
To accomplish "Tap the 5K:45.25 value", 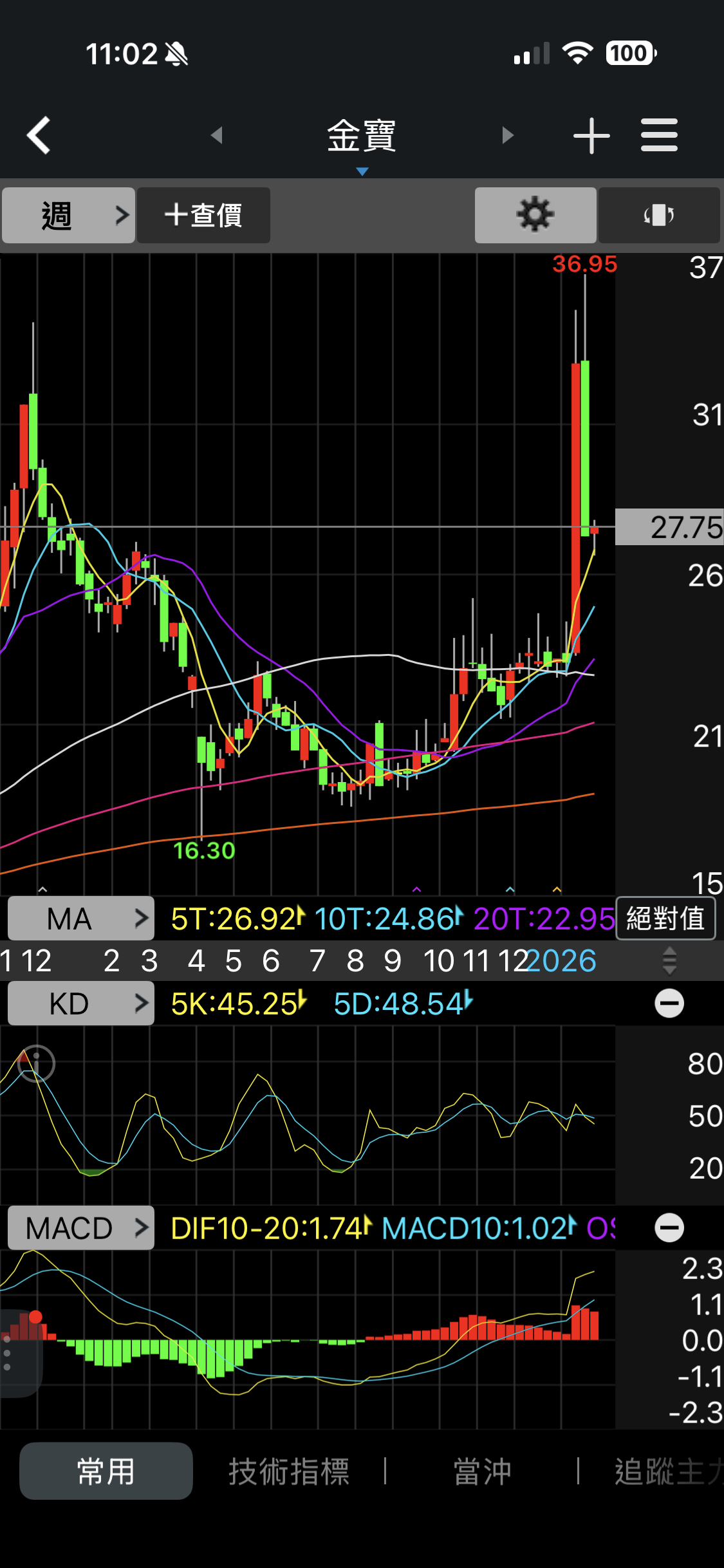I will click(x=238, y=1004).
